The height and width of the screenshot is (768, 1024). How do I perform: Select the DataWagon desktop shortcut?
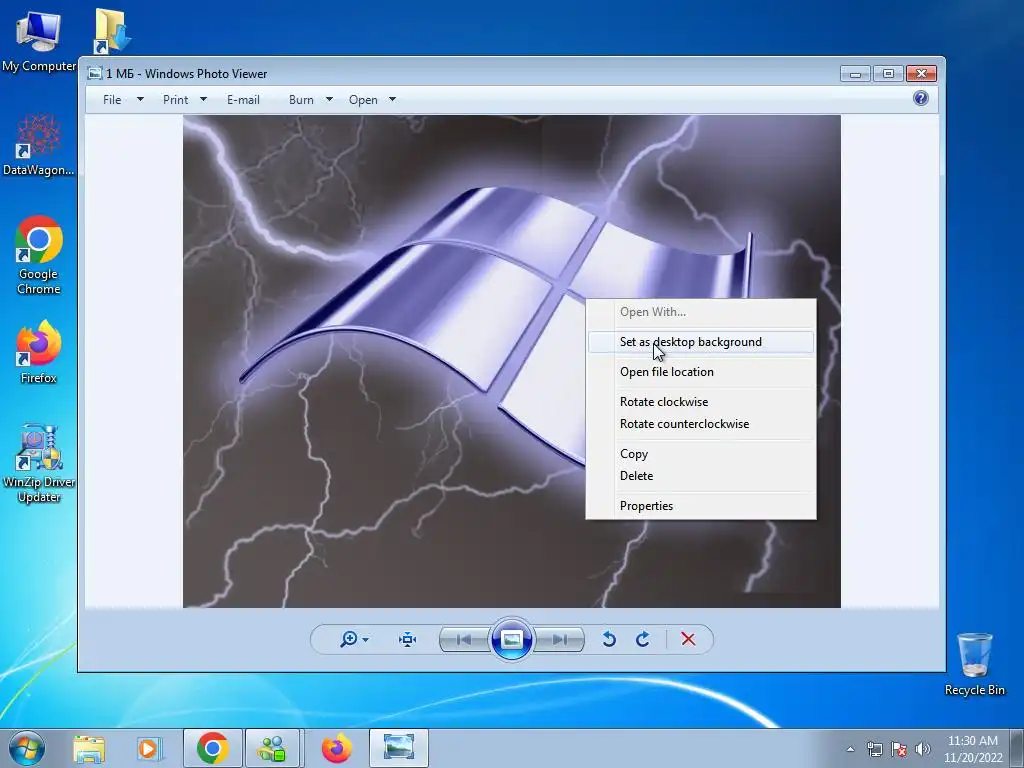click(x=39, y=145)
